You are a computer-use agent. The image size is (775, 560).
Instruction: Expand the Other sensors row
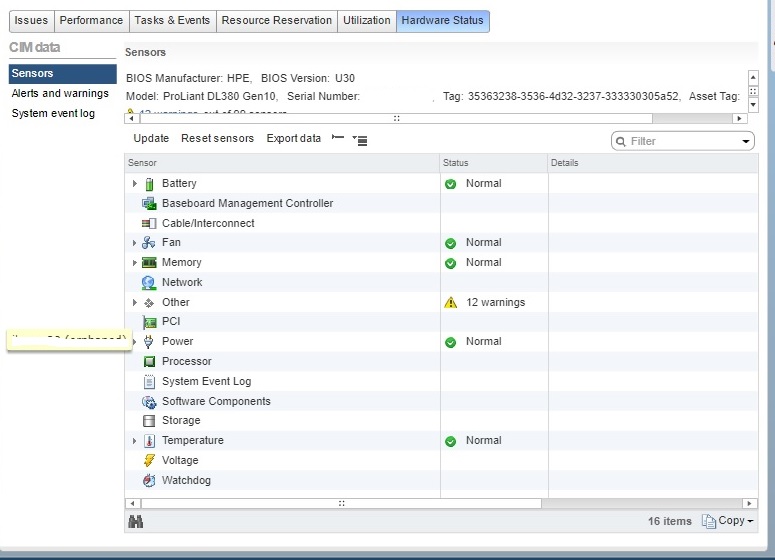[x=134, y=302]
